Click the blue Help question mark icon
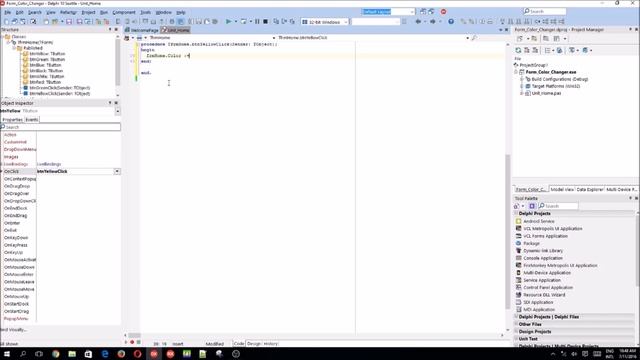640x360 pixels. coord(451,22)
